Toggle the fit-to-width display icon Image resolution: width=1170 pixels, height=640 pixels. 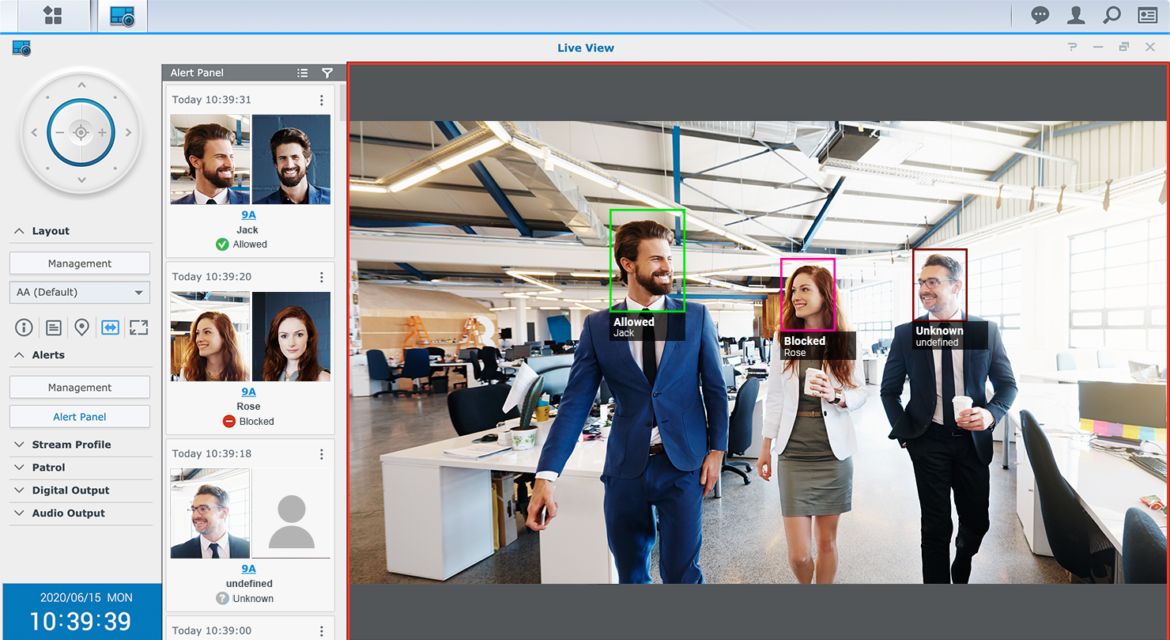pyautogui.click(x=110, y=327)
